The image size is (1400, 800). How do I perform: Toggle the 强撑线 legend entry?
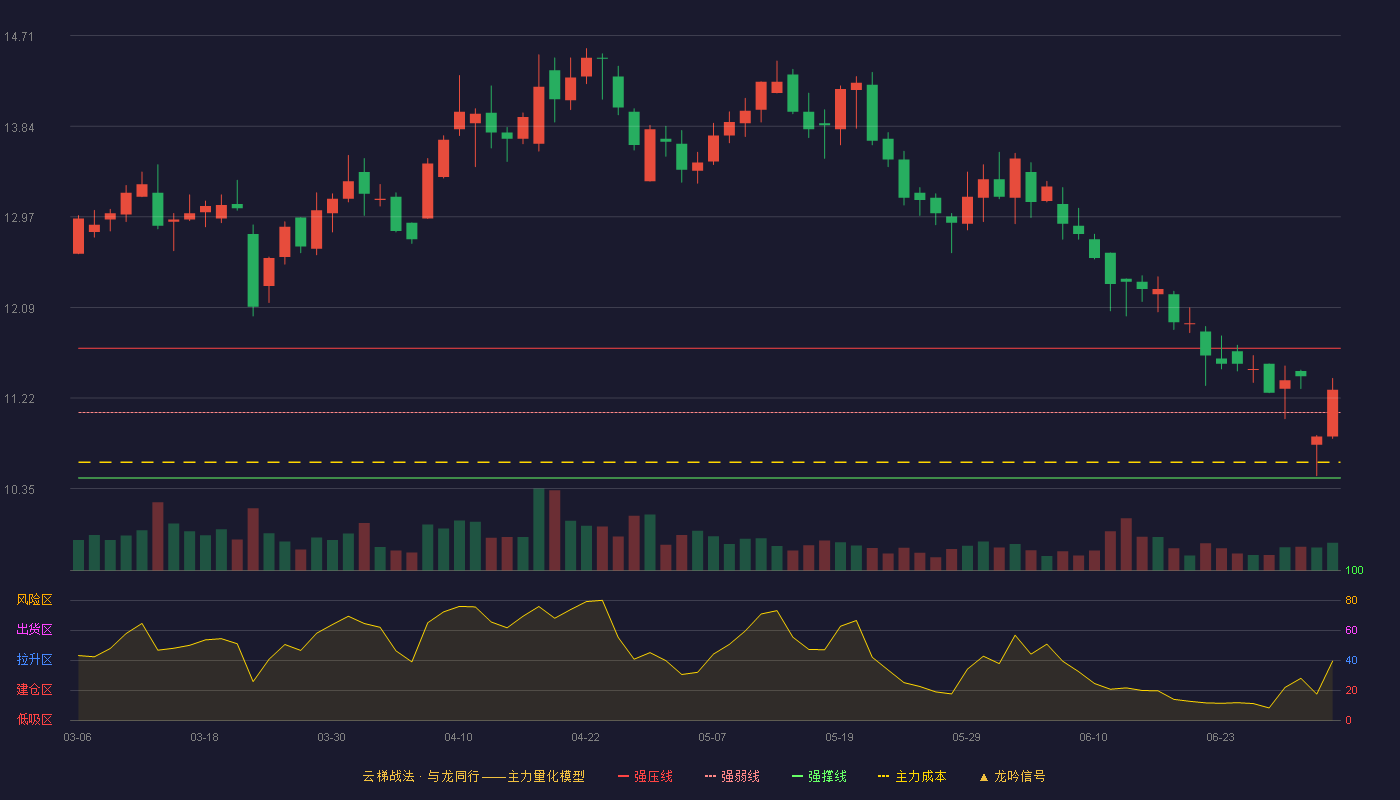tap(819, 776)
